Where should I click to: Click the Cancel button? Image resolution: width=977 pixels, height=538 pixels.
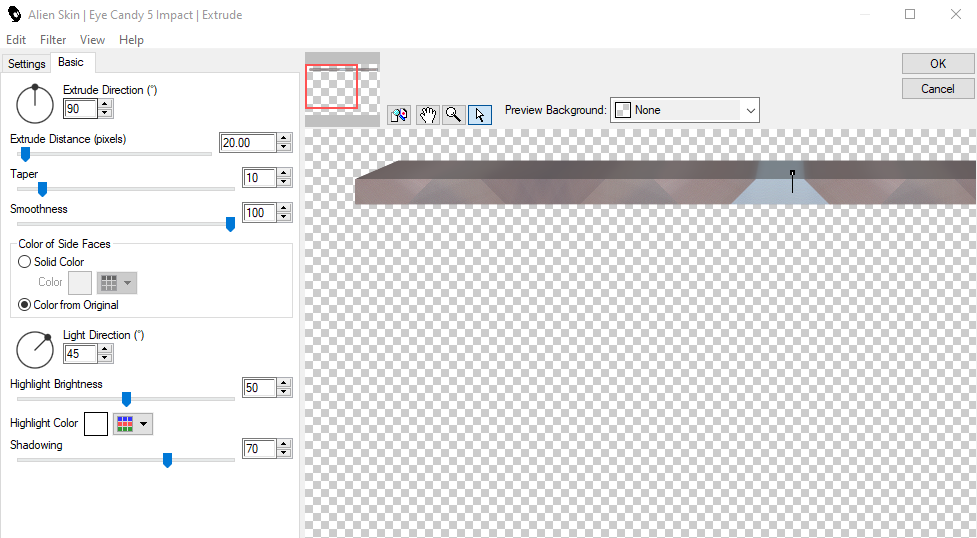tap(938, 89)
